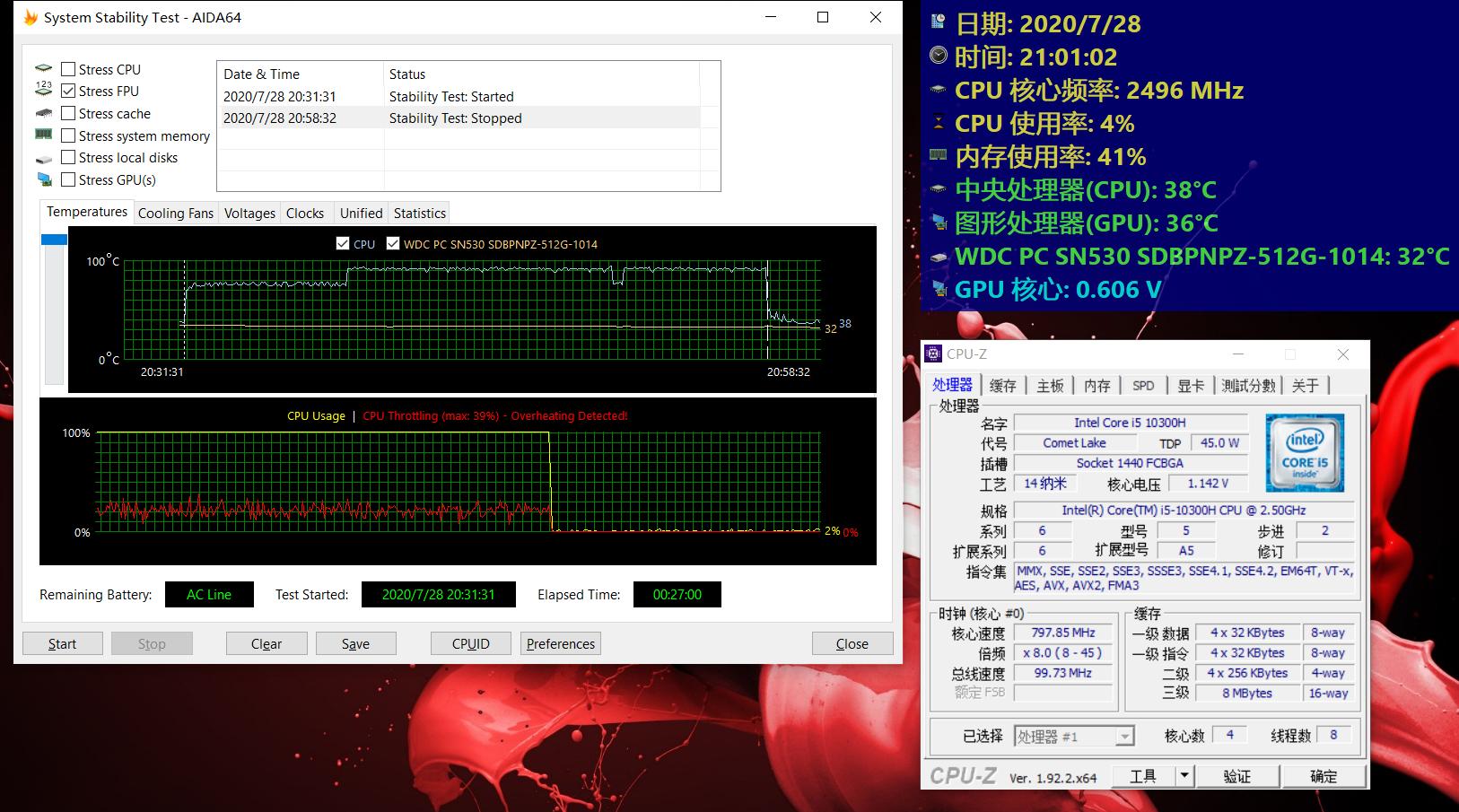The image size is (1459, 812).
Task: Click the Stress cache chip icon
Action: click(x=43, y=113)
